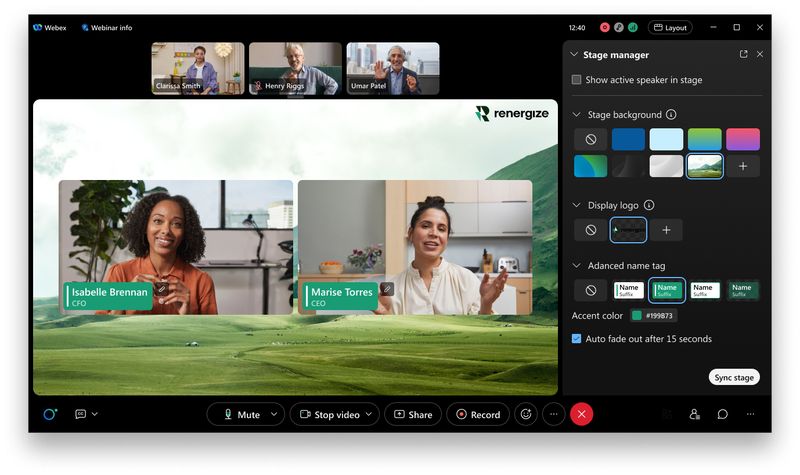This screenshot has width=800, height=475.
Task: Edit Isabelle Brennan's name tag
Action: coord(161,289)
